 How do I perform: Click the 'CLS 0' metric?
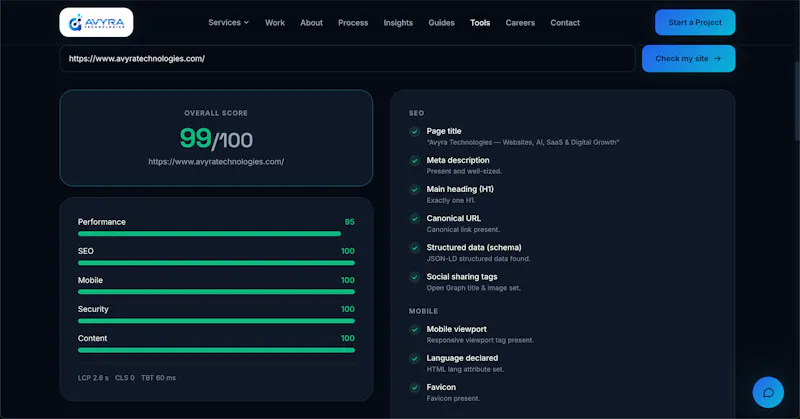[124, 378]
